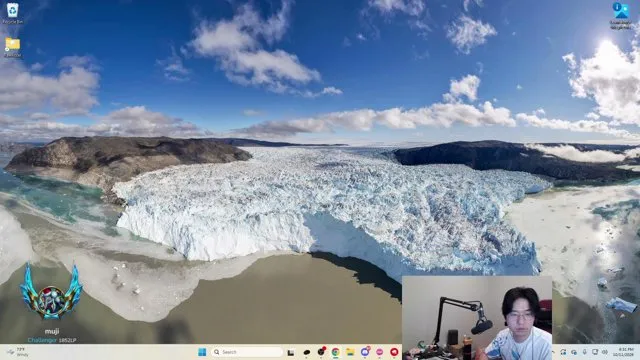Screen dimensions: 640x360
Task: Open the weather widget on taskbar
Action: click(x=17, y=352)
